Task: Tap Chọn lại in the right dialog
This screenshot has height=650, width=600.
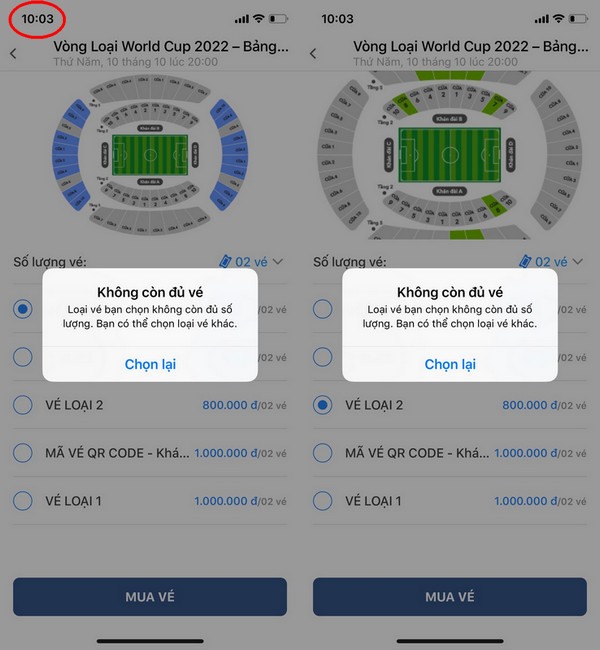Action: coord(450,364)
